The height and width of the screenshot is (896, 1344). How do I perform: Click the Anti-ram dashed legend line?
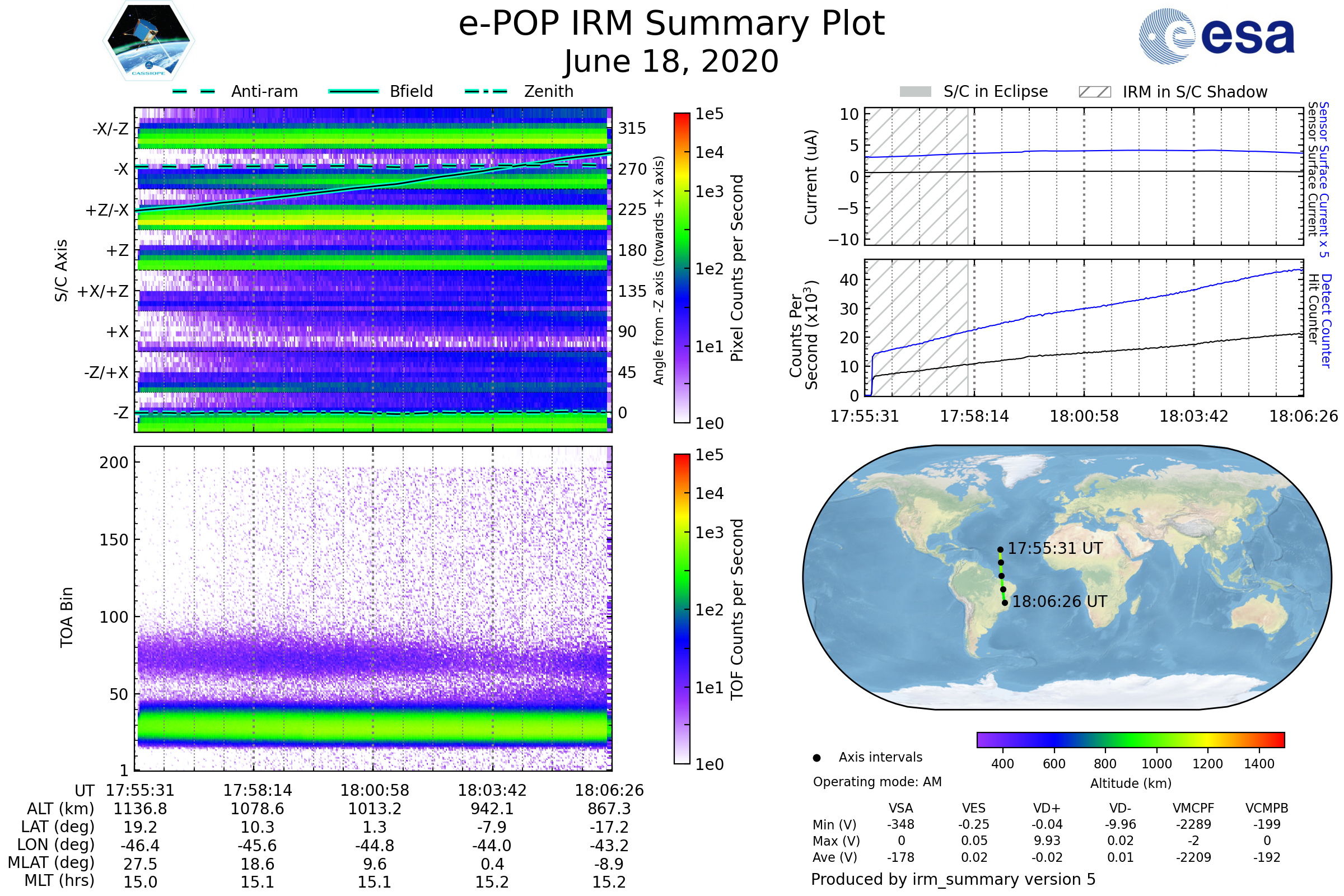point(194,91)
